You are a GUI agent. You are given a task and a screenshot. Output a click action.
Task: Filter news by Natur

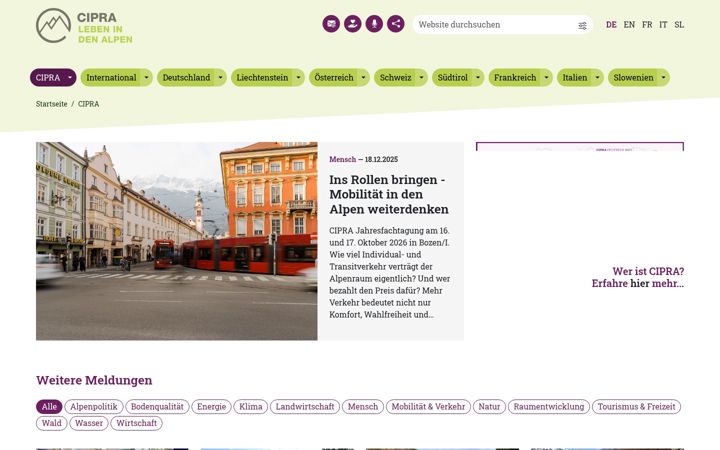(489, 406)
